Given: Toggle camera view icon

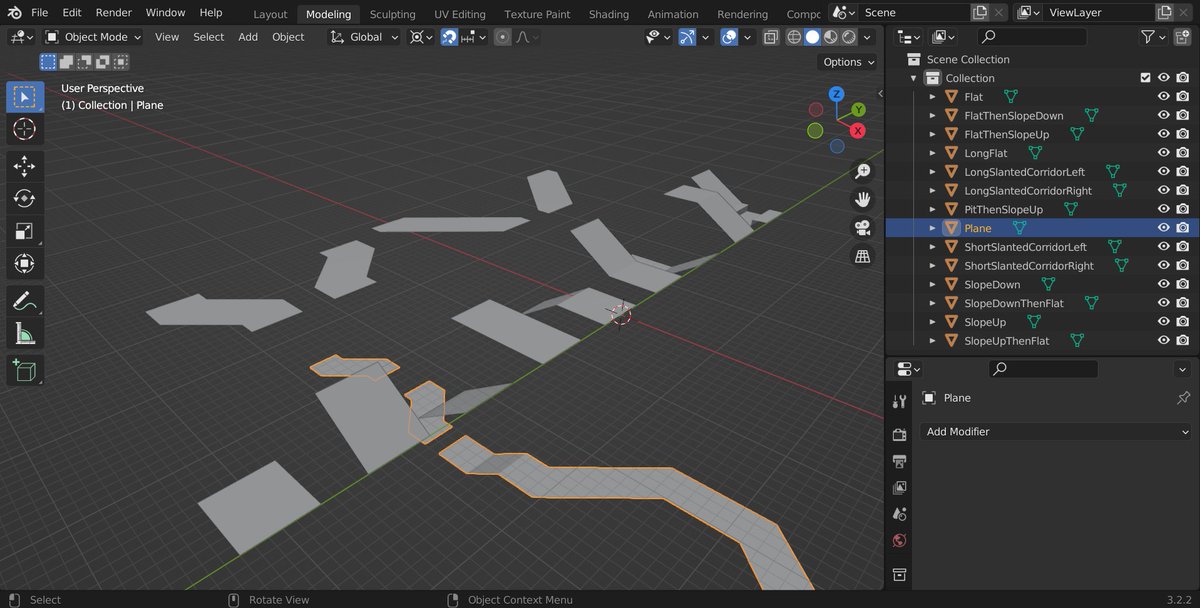Looking at the screenshot, I should (862, 228).
